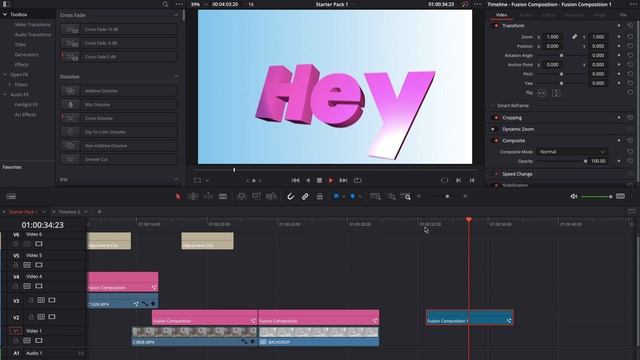Play the timeline with the Play button
Screen dimensions: 640x360
point(331,180)
